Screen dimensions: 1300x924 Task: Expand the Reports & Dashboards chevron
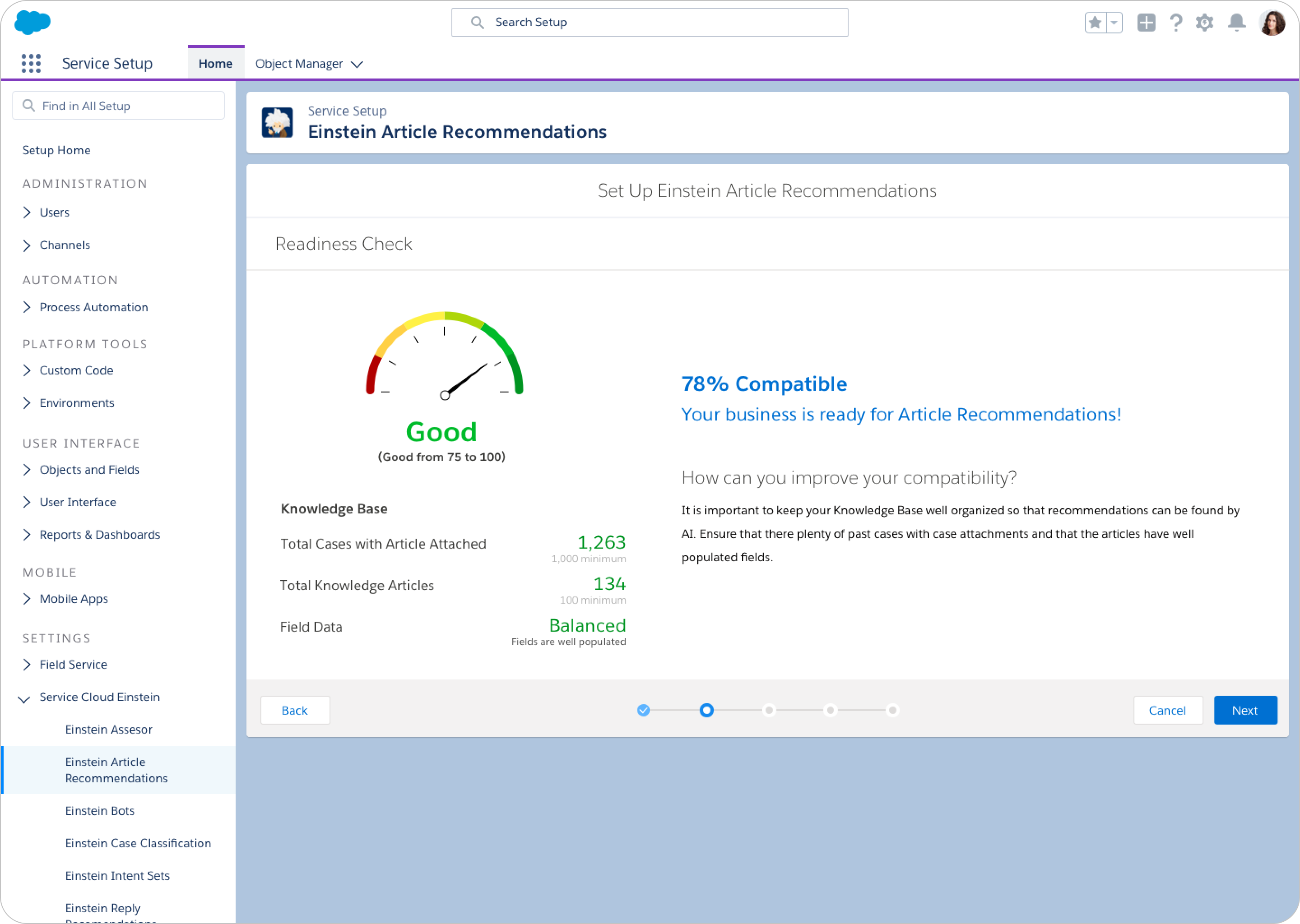[26, 534]
